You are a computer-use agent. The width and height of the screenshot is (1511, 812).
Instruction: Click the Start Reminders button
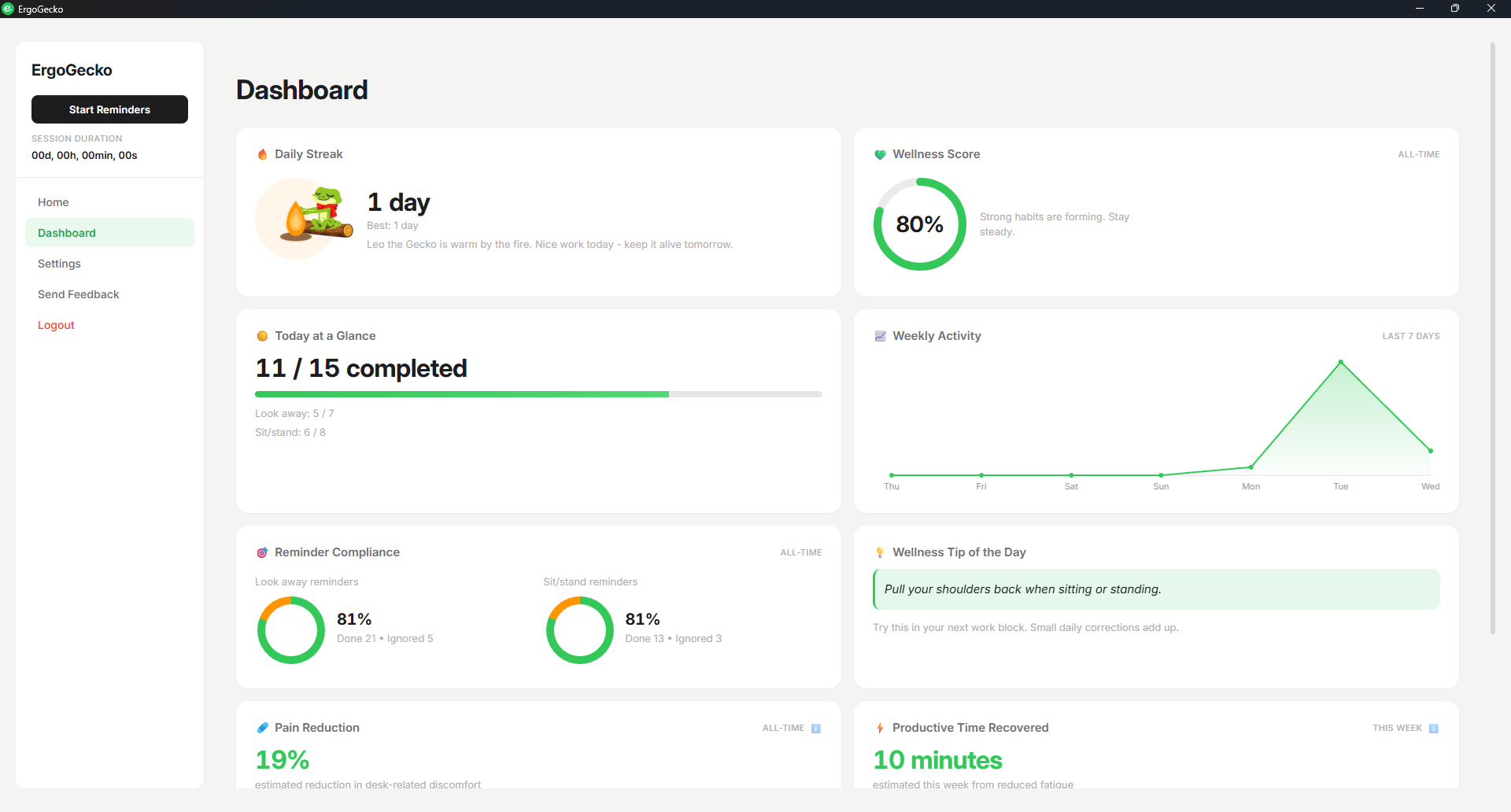tap(109, 109)
